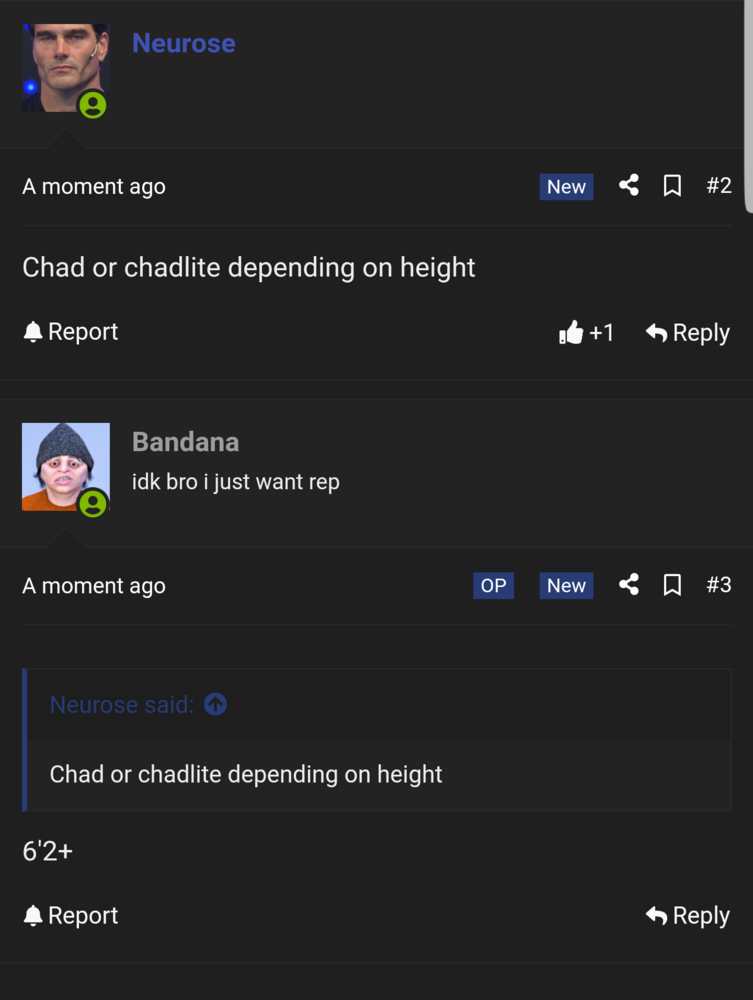Report Neurose's post #2
The image size is (753, 1000).
pos(71,332)
